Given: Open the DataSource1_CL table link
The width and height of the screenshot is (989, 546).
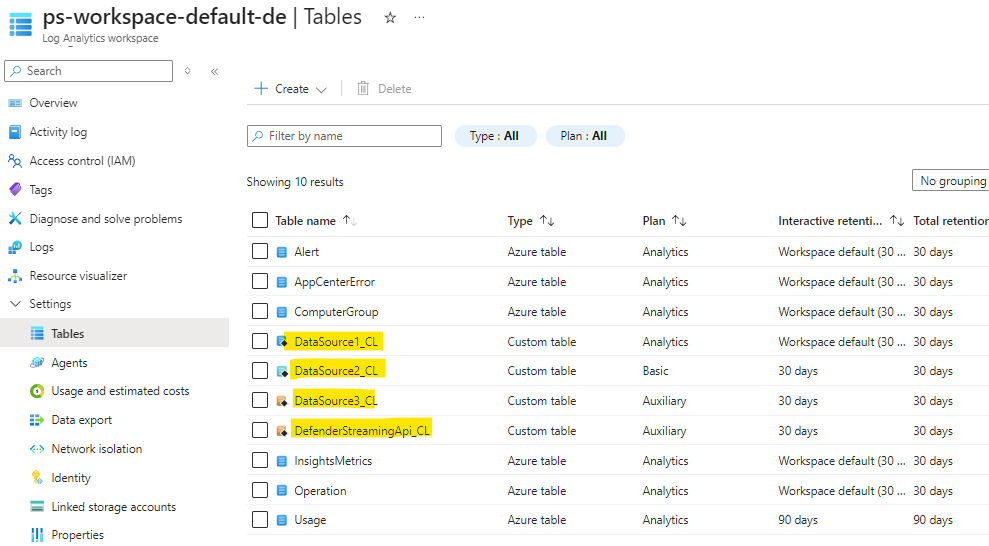Looking at the screenshot, I should pyautogui.click(x=336, y=342).
